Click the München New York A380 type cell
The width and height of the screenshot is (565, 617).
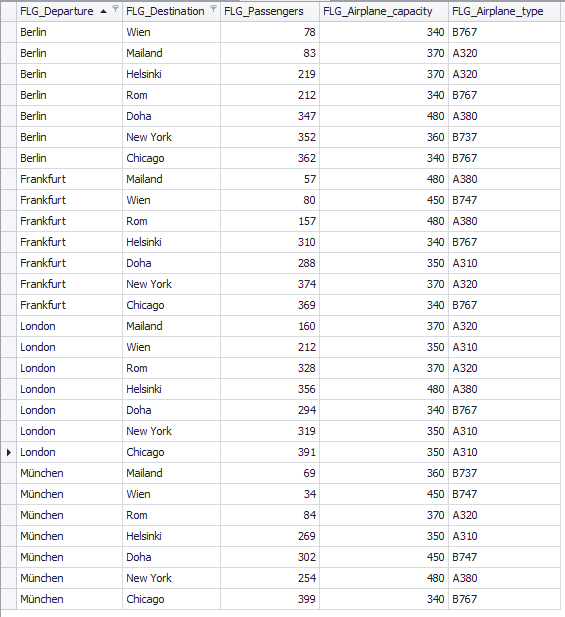point(504,578)
